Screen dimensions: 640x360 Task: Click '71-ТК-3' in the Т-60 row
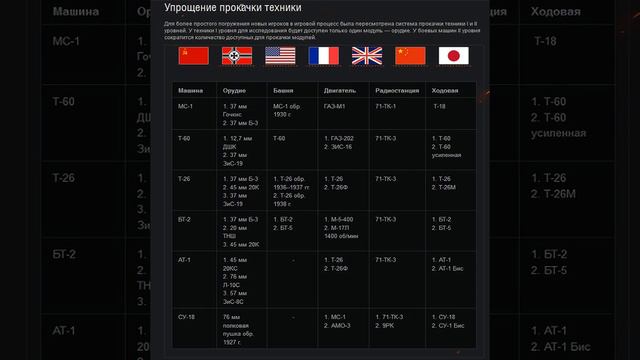pyautogui.click(x=386, y=138)
